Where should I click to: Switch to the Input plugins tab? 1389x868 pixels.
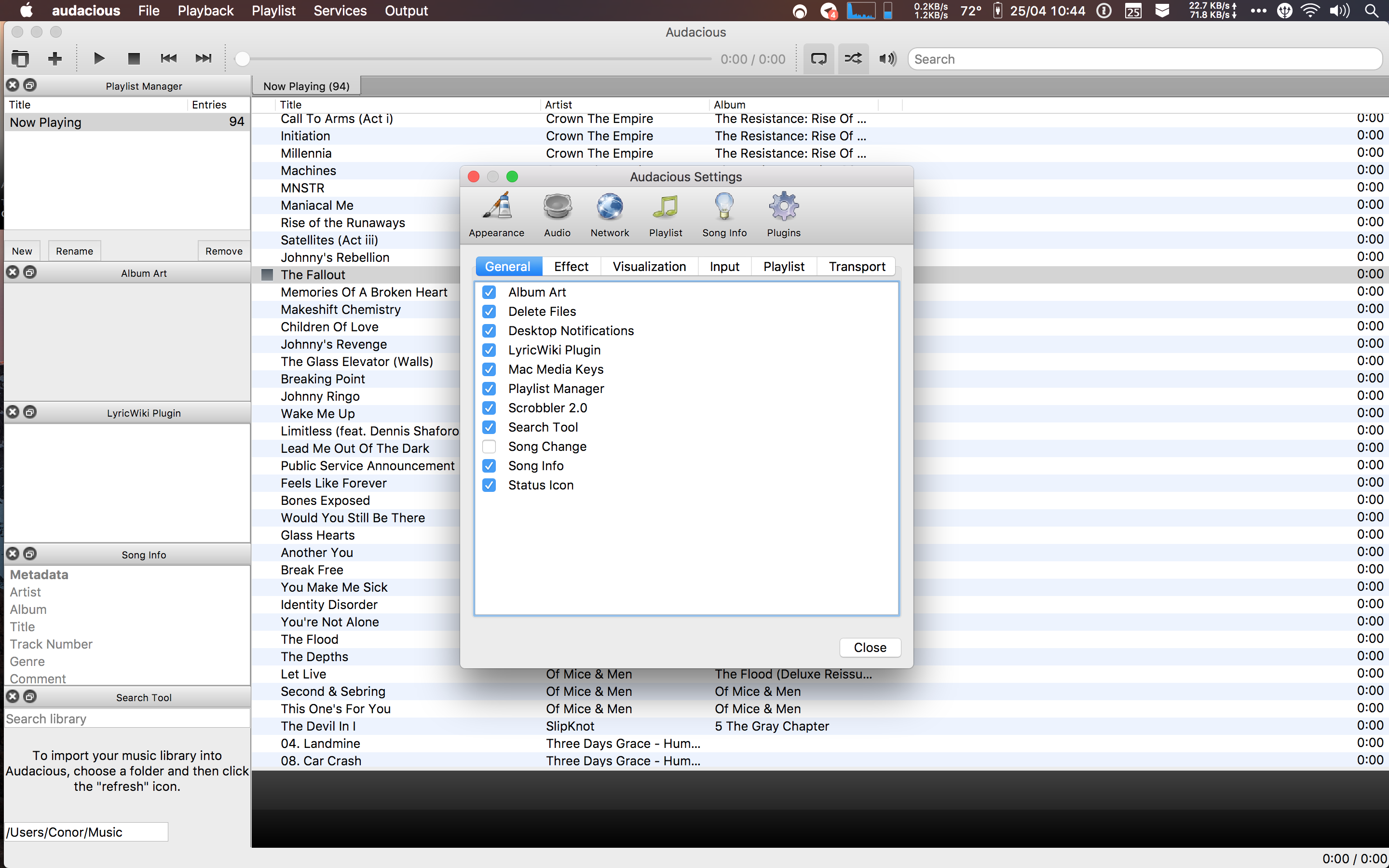click(724, 266)
